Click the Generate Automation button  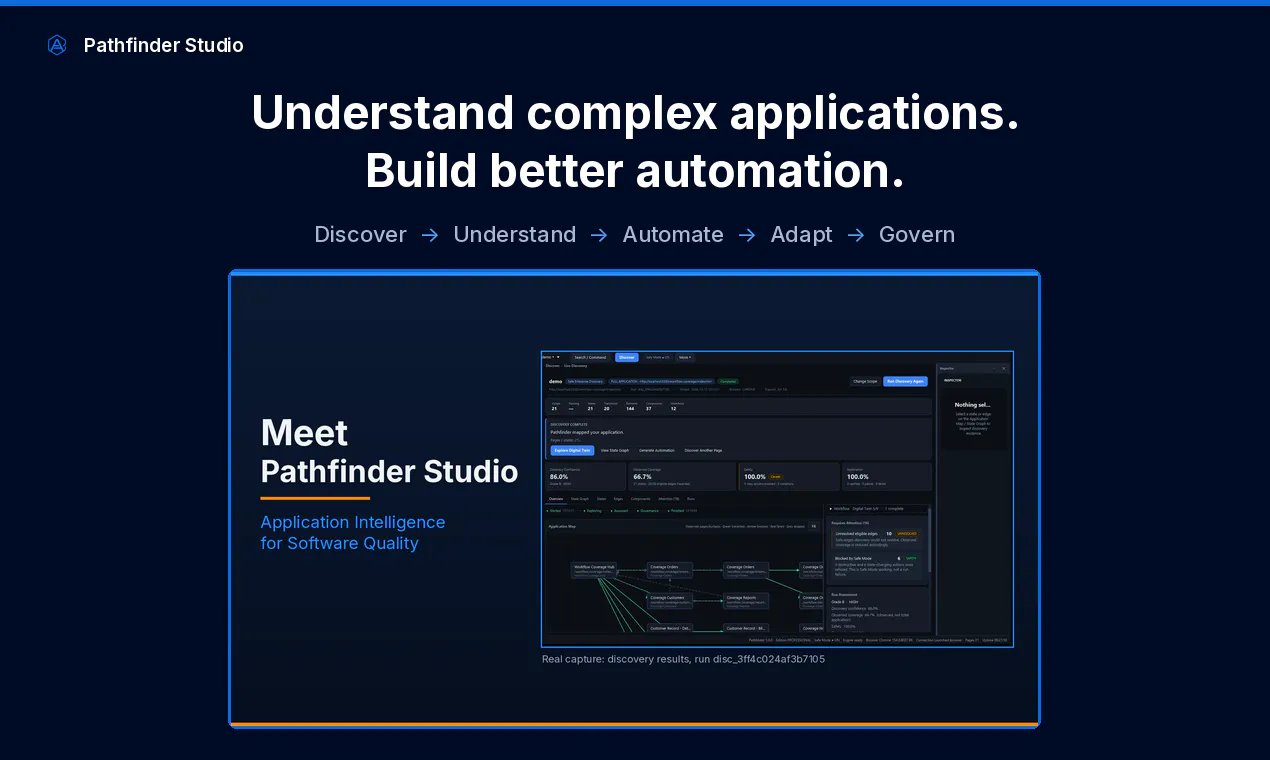click(x=657, y=451)
